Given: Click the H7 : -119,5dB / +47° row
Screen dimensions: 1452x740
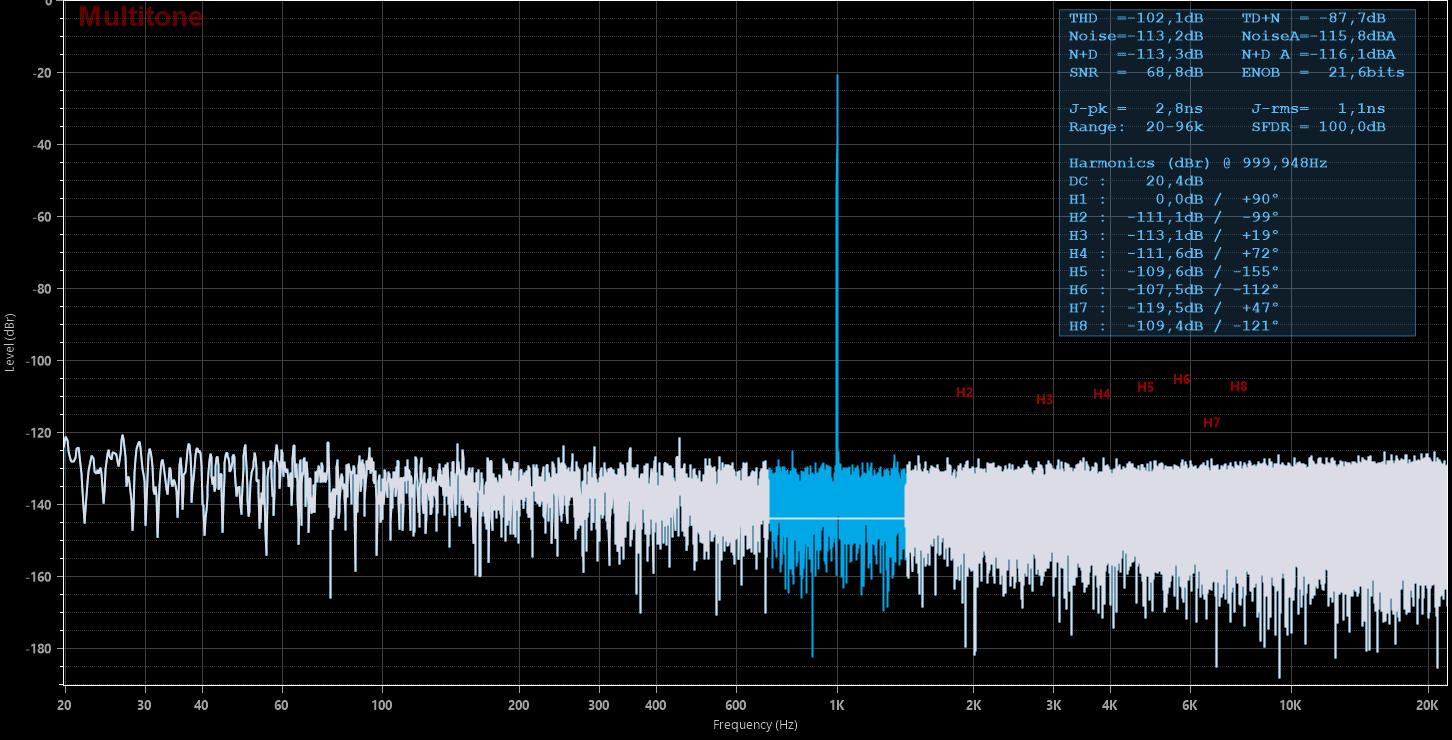Looking at the screenshot, I should point(1174,308).
